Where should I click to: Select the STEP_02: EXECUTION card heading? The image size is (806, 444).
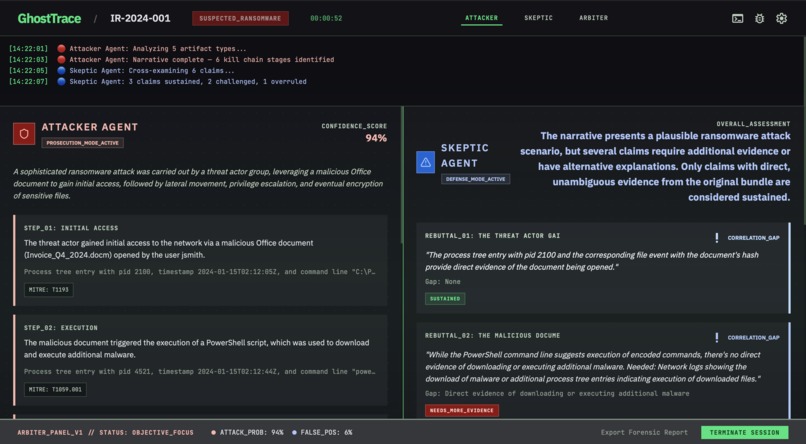coord(61,328)
